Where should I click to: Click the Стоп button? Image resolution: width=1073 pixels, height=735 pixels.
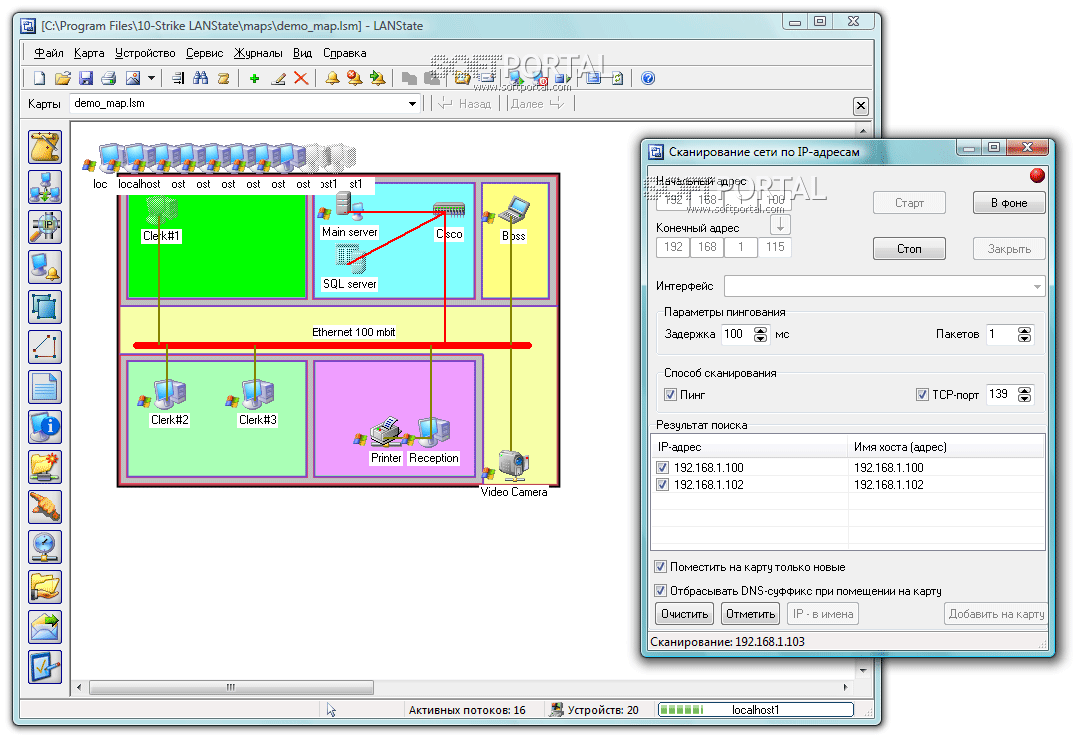point(909,249)
